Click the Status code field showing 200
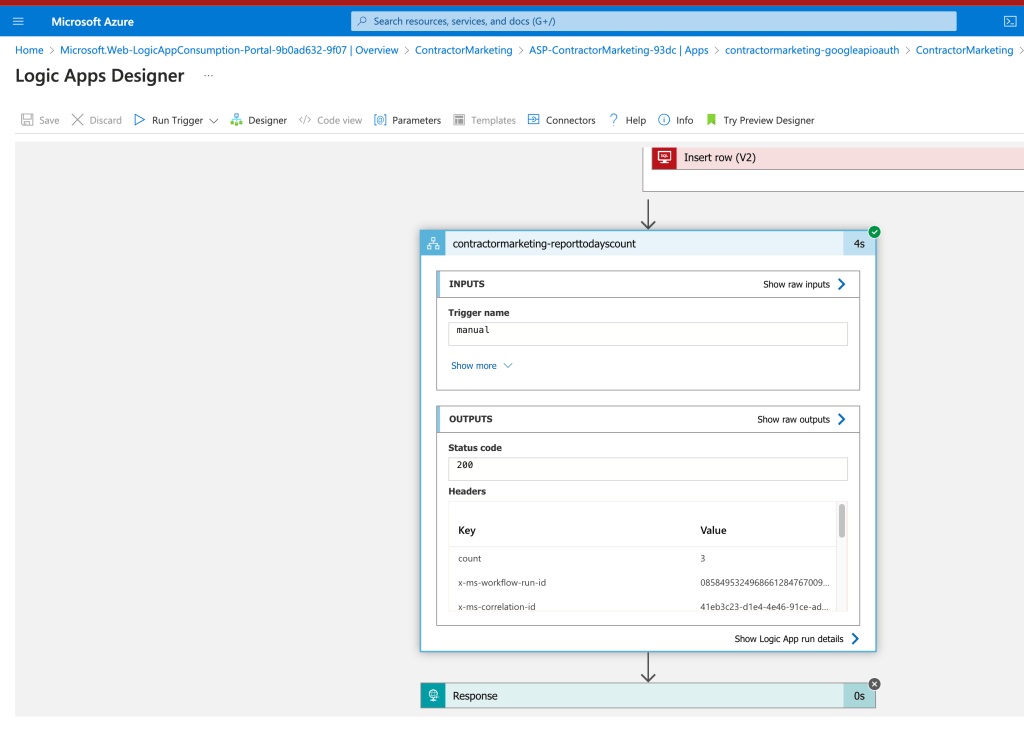Screen dimensions: 1024x731 click(648, 469)
